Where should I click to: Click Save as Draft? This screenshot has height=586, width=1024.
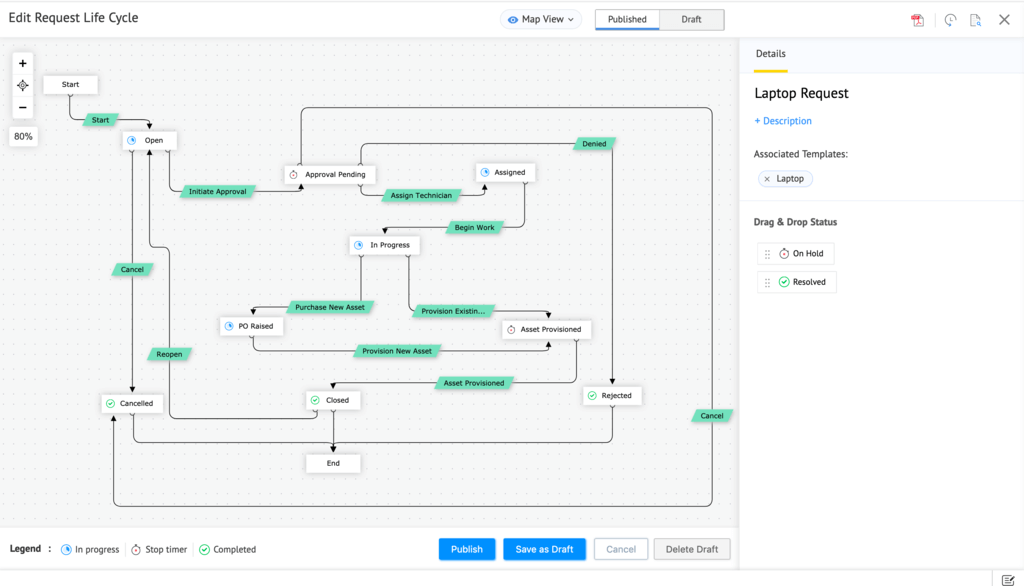click(x=544, y=549)
